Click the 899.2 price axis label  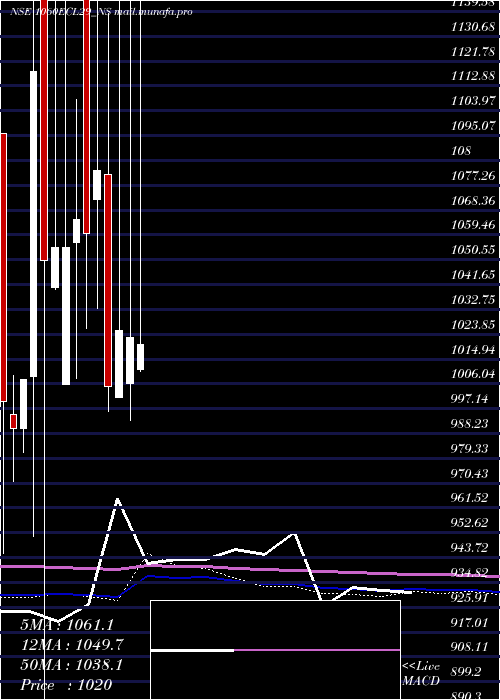click(467, 671)
